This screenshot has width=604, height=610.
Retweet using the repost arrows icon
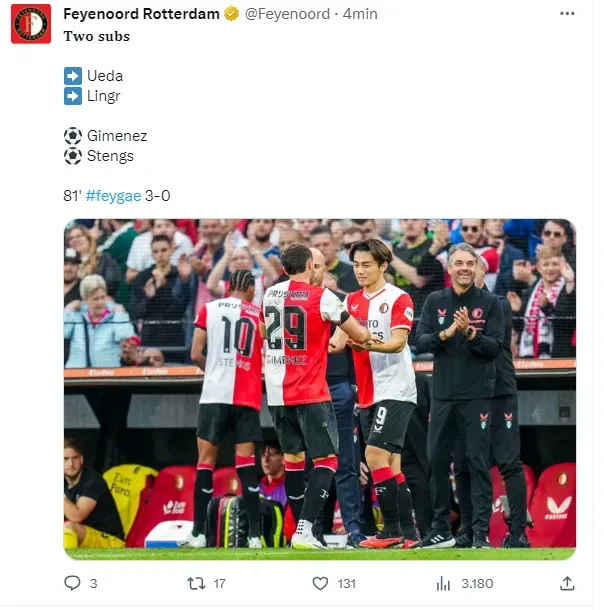click(196, 583)
